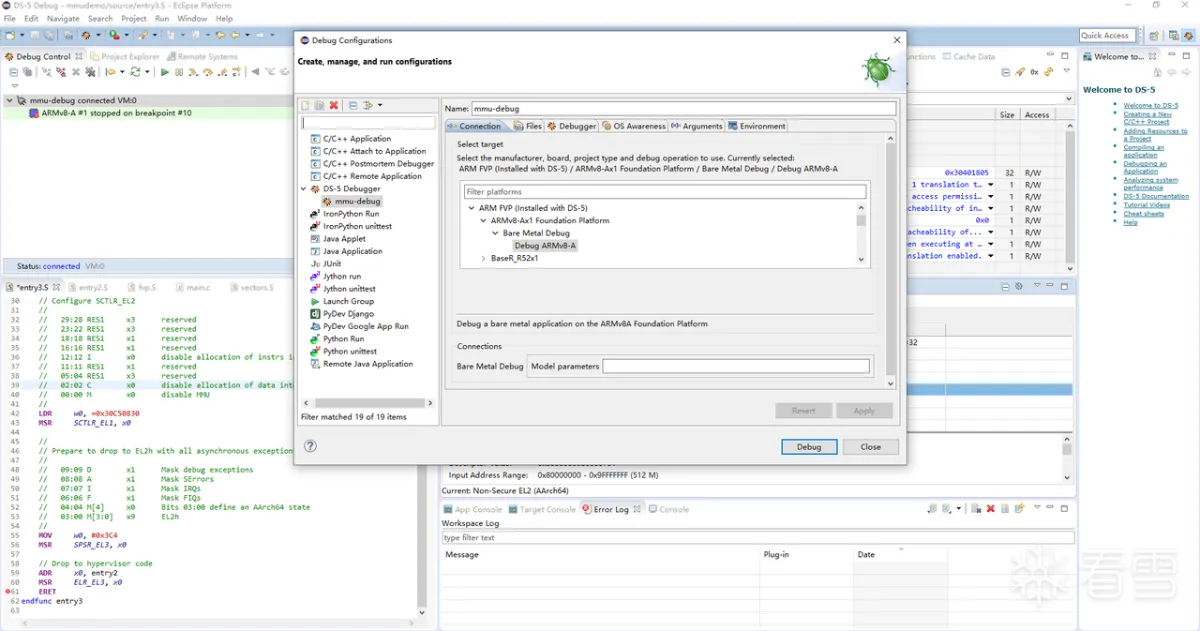
Task: Click the Project Explorer tab
Action: pos(123,57)
